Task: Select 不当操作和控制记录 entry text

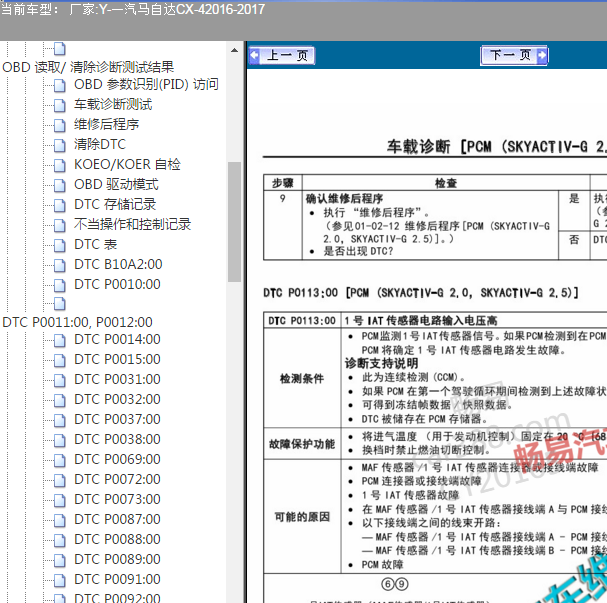Action: pos(132,224)
